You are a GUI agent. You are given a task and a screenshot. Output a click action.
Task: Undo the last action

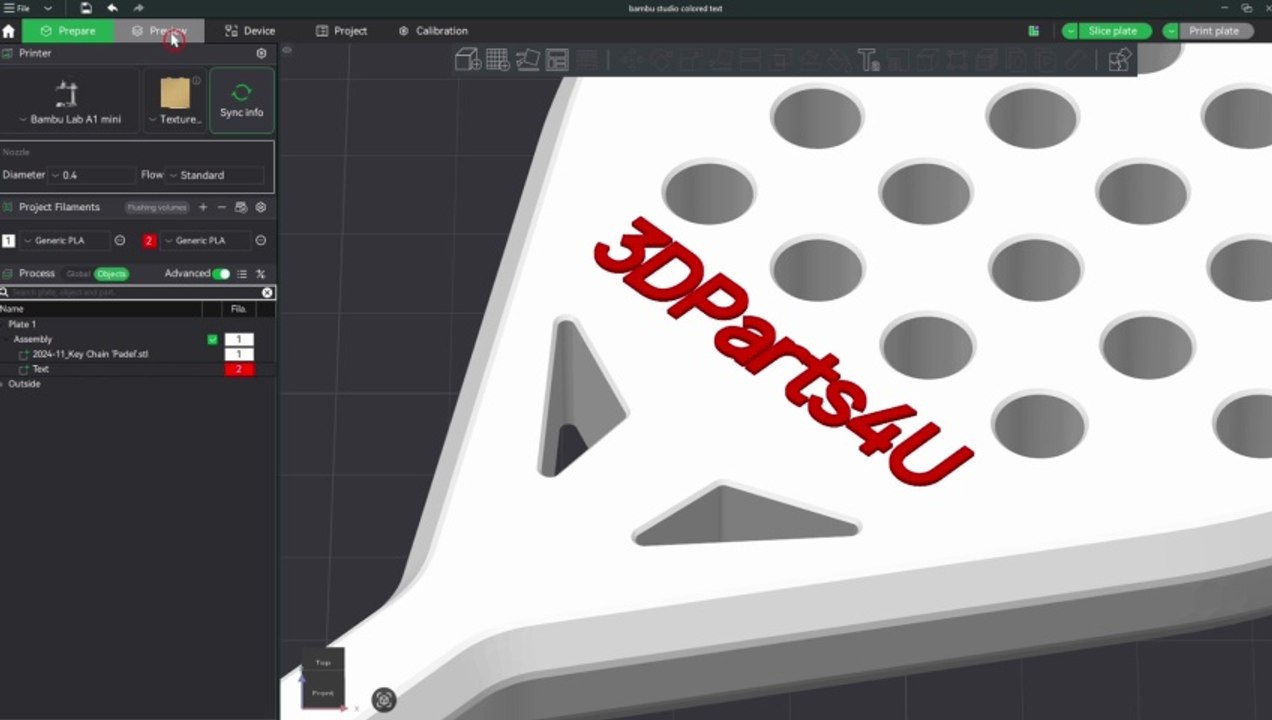(112, 8)
